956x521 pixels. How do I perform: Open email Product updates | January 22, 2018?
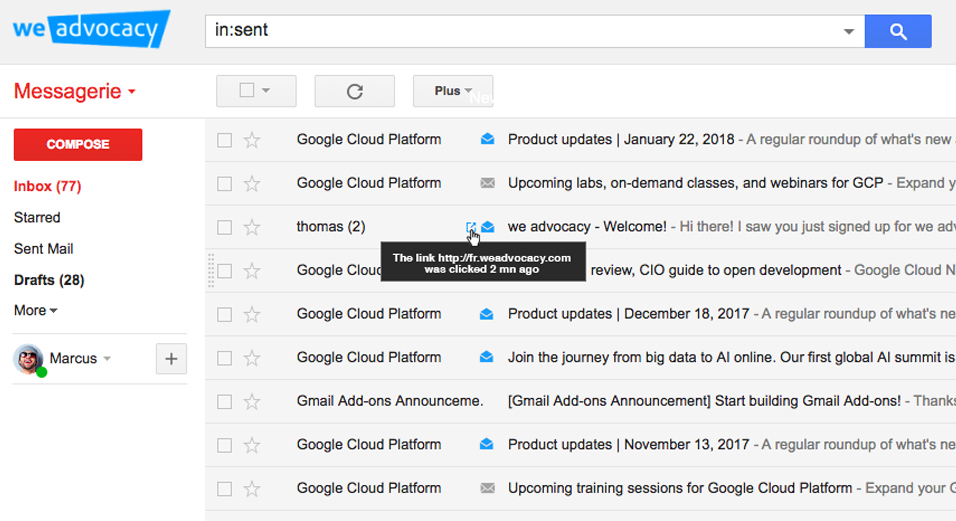[621, 140]
